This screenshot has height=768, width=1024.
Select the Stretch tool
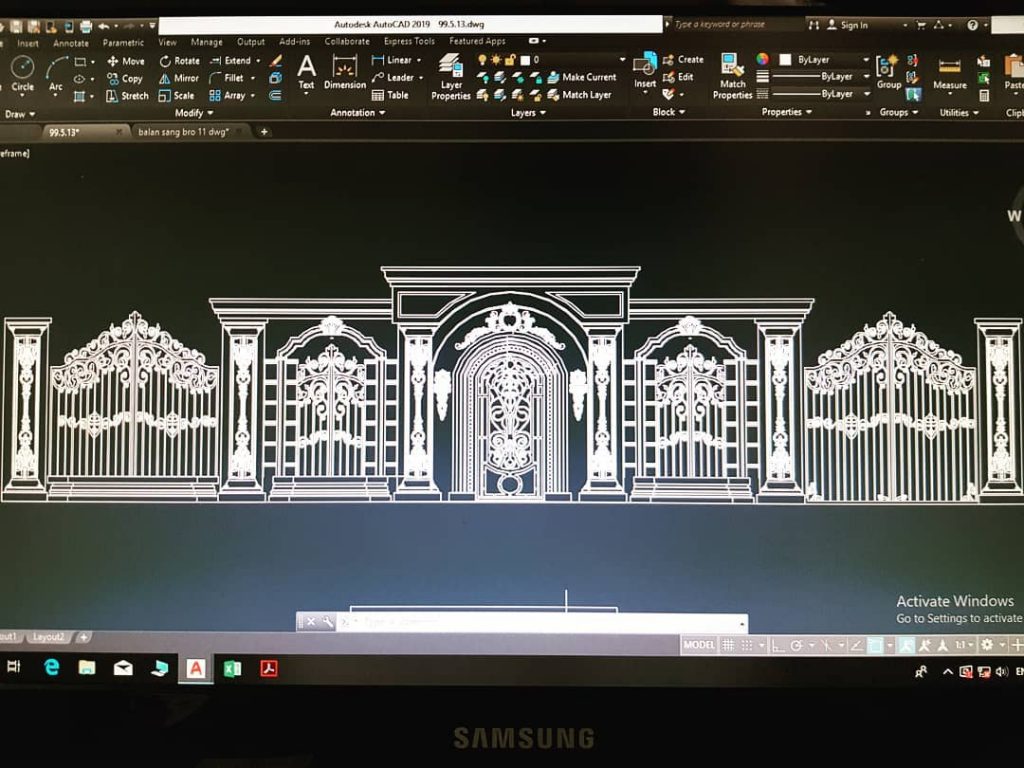tap(127, 96)
